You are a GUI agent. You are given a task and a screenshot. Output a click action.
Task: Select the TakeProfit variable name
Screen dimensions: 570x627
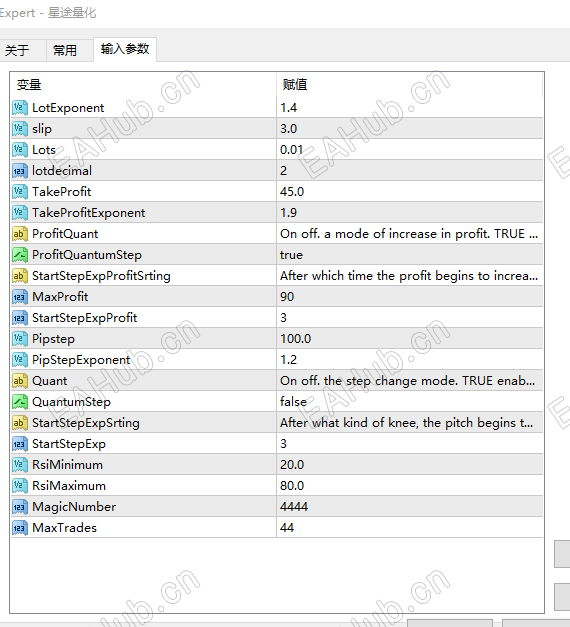point(62,192)
